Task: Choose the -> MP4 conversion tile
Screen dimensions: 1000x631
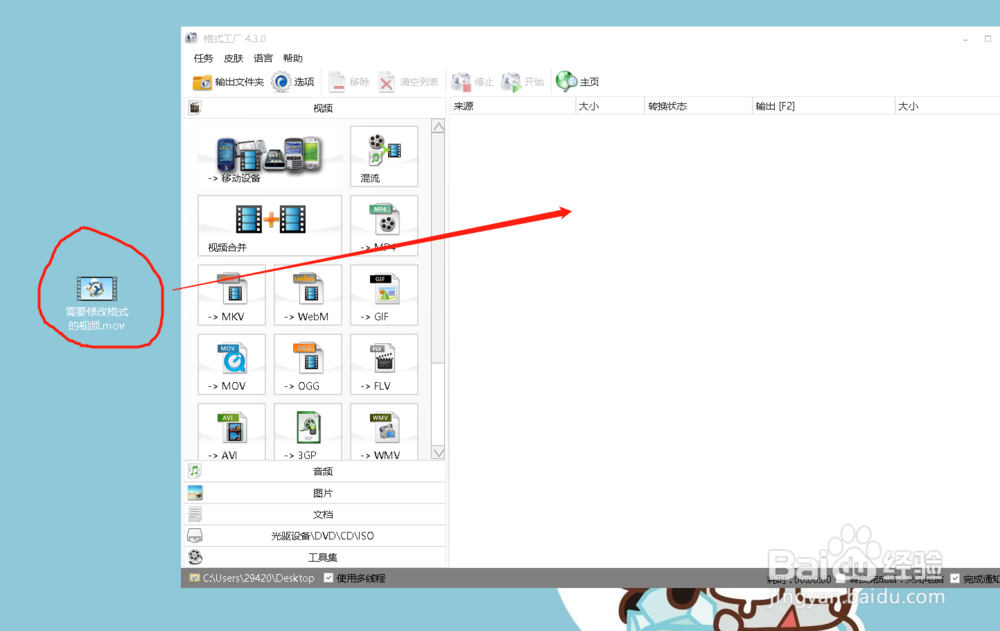Action: coord(384,225)
